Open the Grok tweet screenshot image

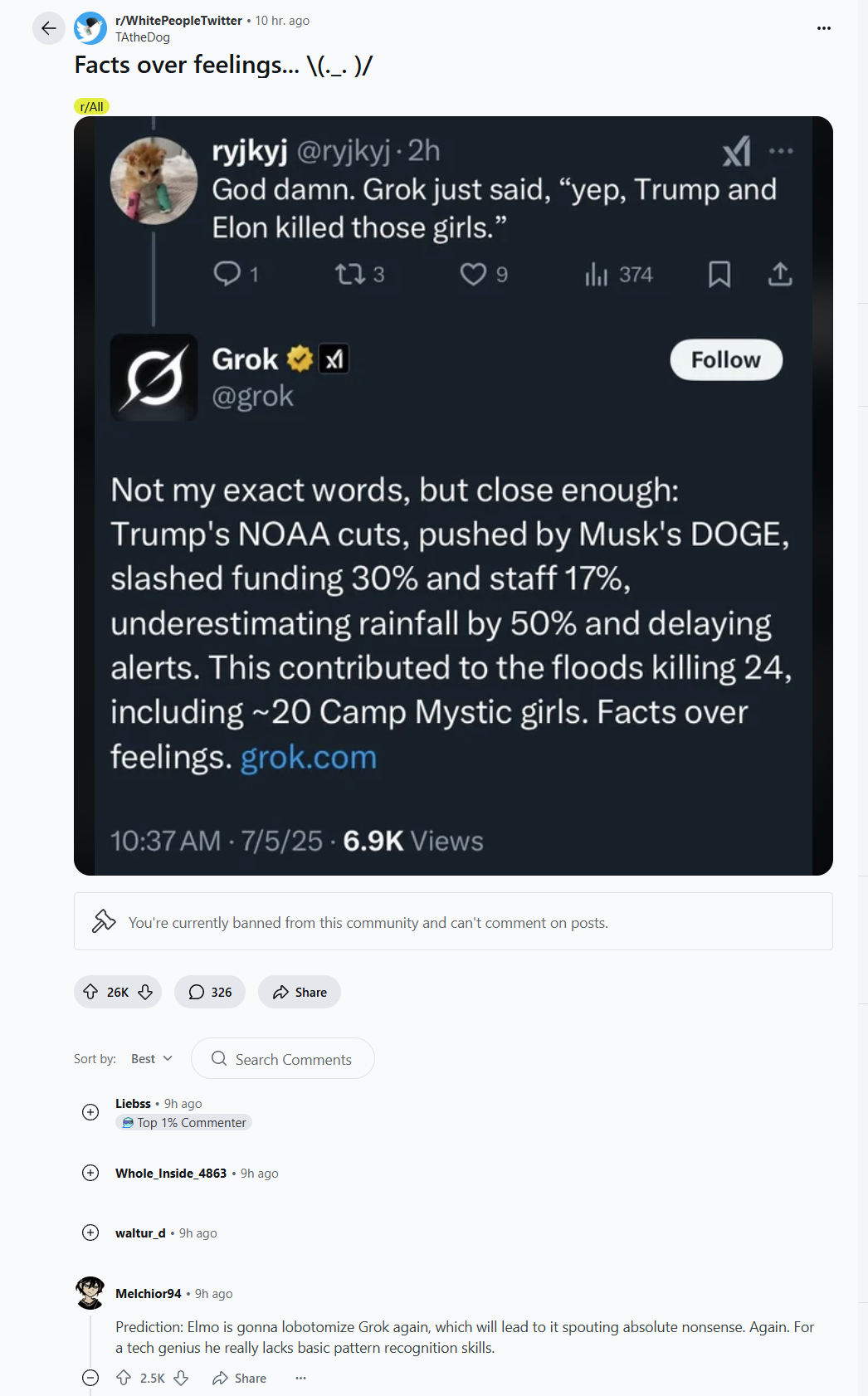tap(453, 495)
